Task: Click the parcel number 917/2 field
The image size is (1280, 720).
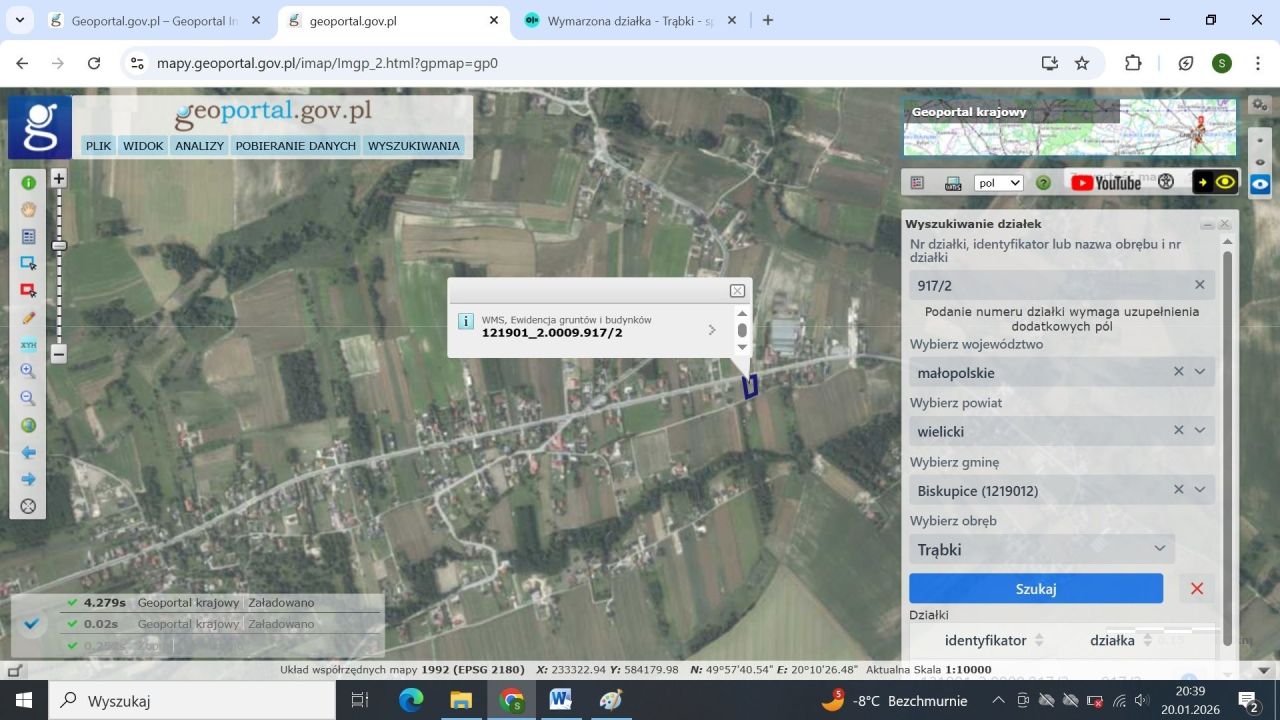Action: pos(1050,285)
